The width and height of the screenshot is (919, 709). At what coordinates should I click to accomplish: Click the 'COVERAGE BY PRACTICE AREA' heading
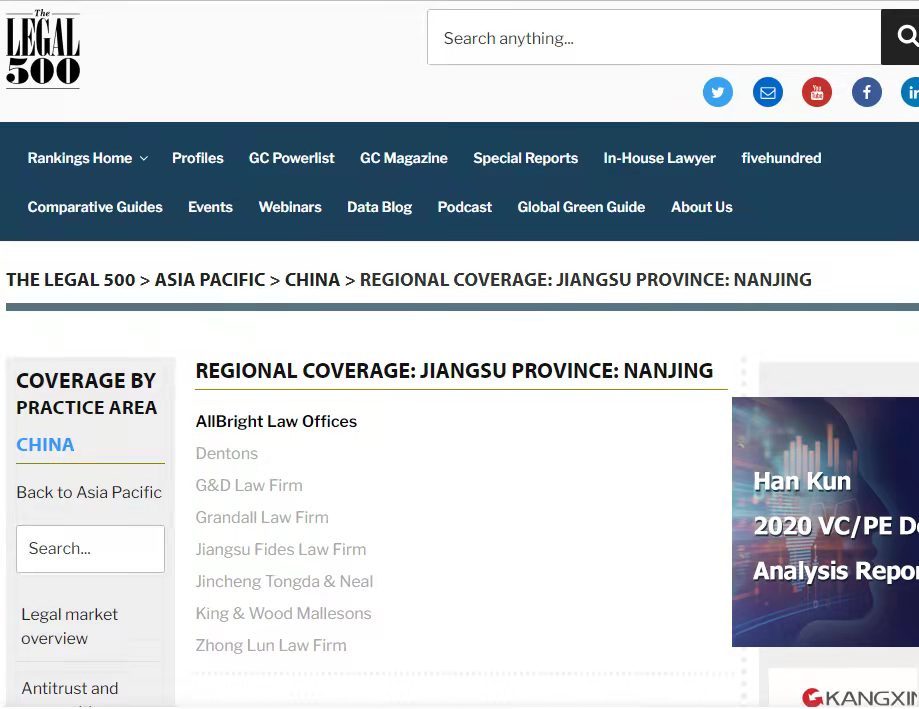click(87, 394)
